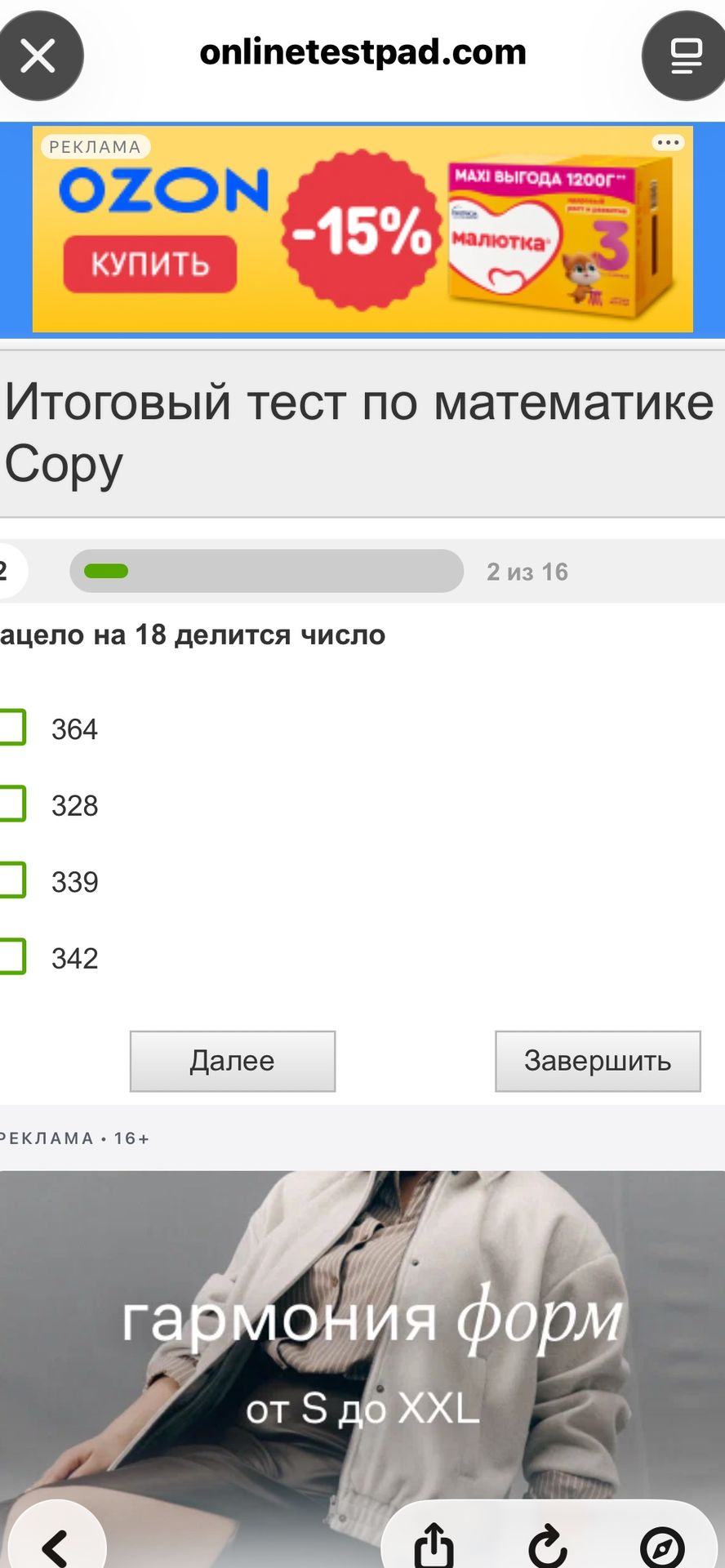Click the Далее button
This screenshot has height=1568, width=725.
(233, 1061)
